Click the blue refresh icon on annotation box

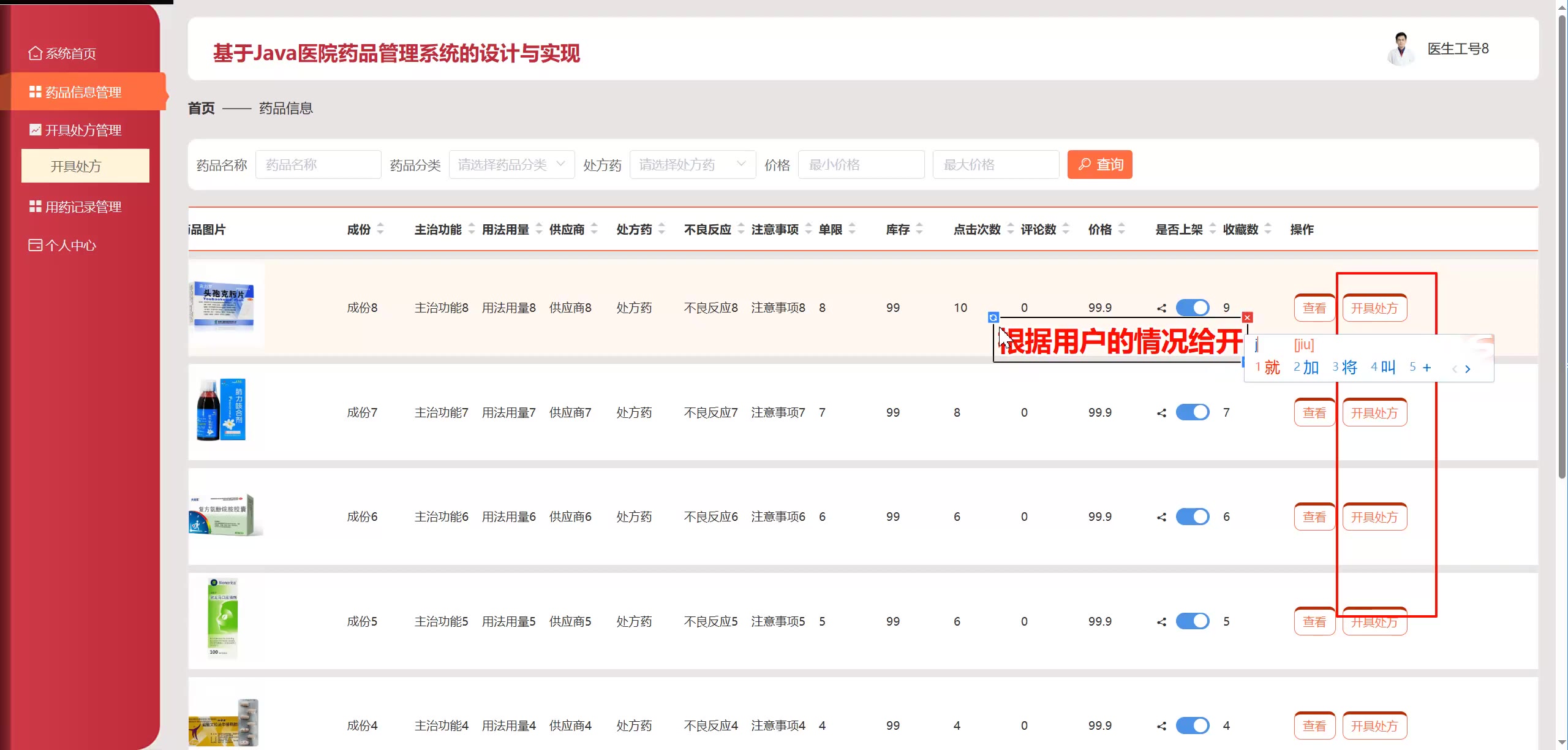tap(993, 317)
